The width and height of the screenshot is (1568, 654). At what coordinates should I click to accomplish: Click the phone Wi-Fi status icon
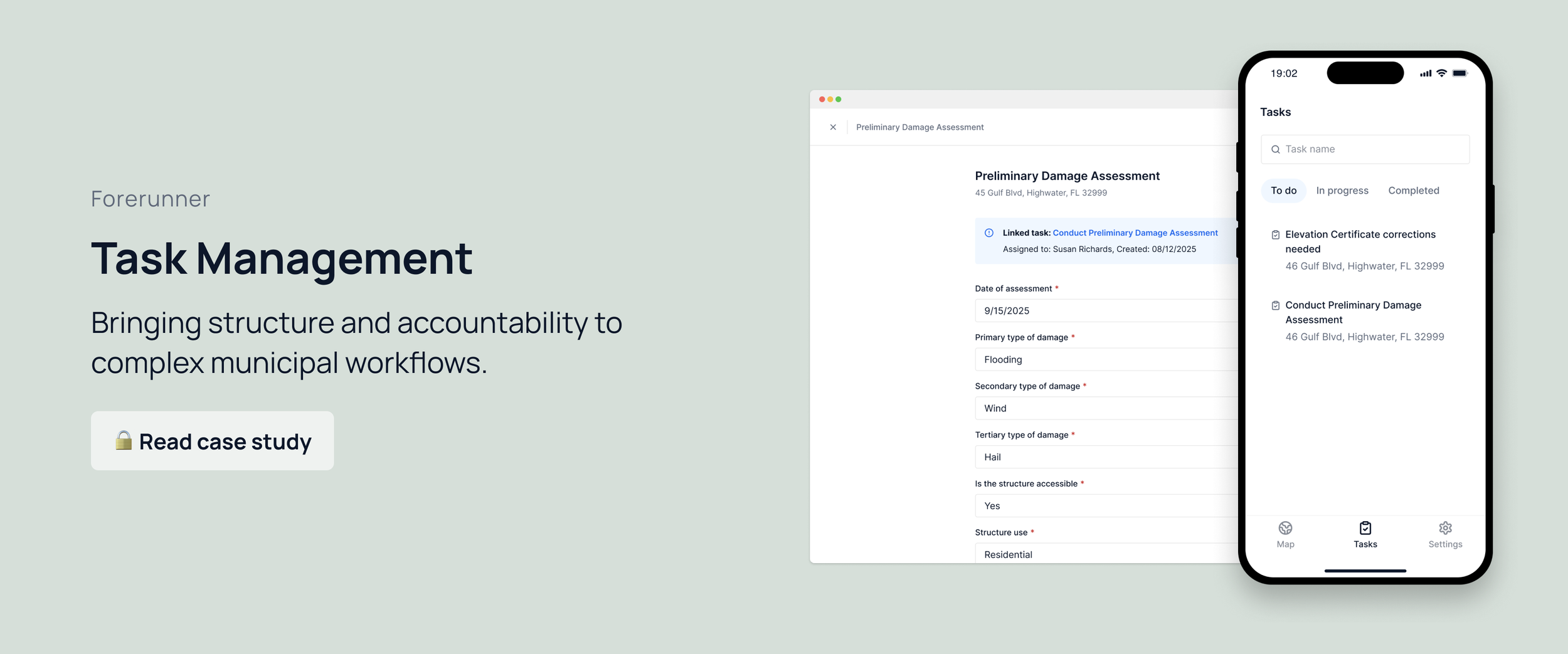pos(1441,73)
